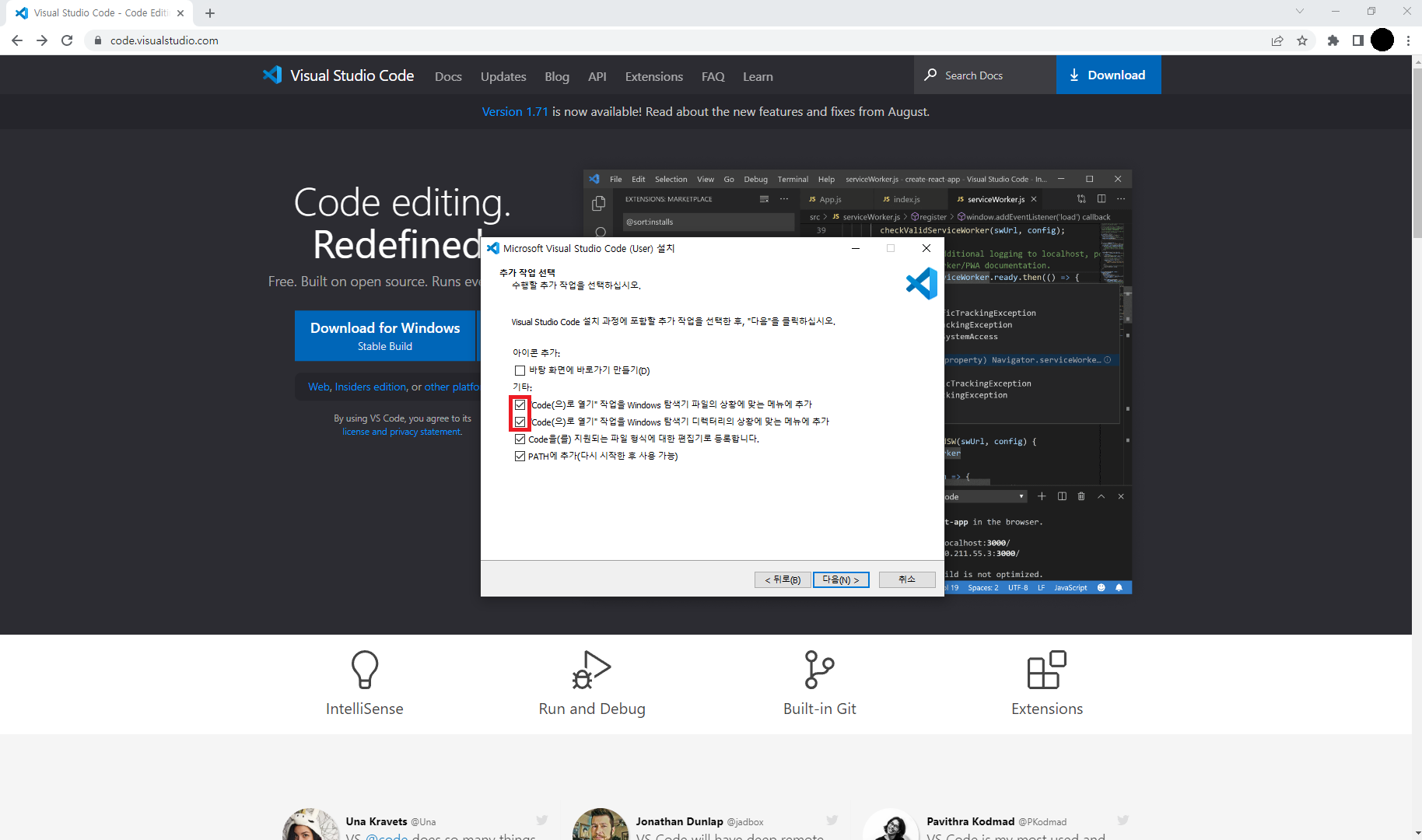1422x840 pixels.
Task: Click the VS Code icon in installer title bar
Action: (x=492, y=248)
